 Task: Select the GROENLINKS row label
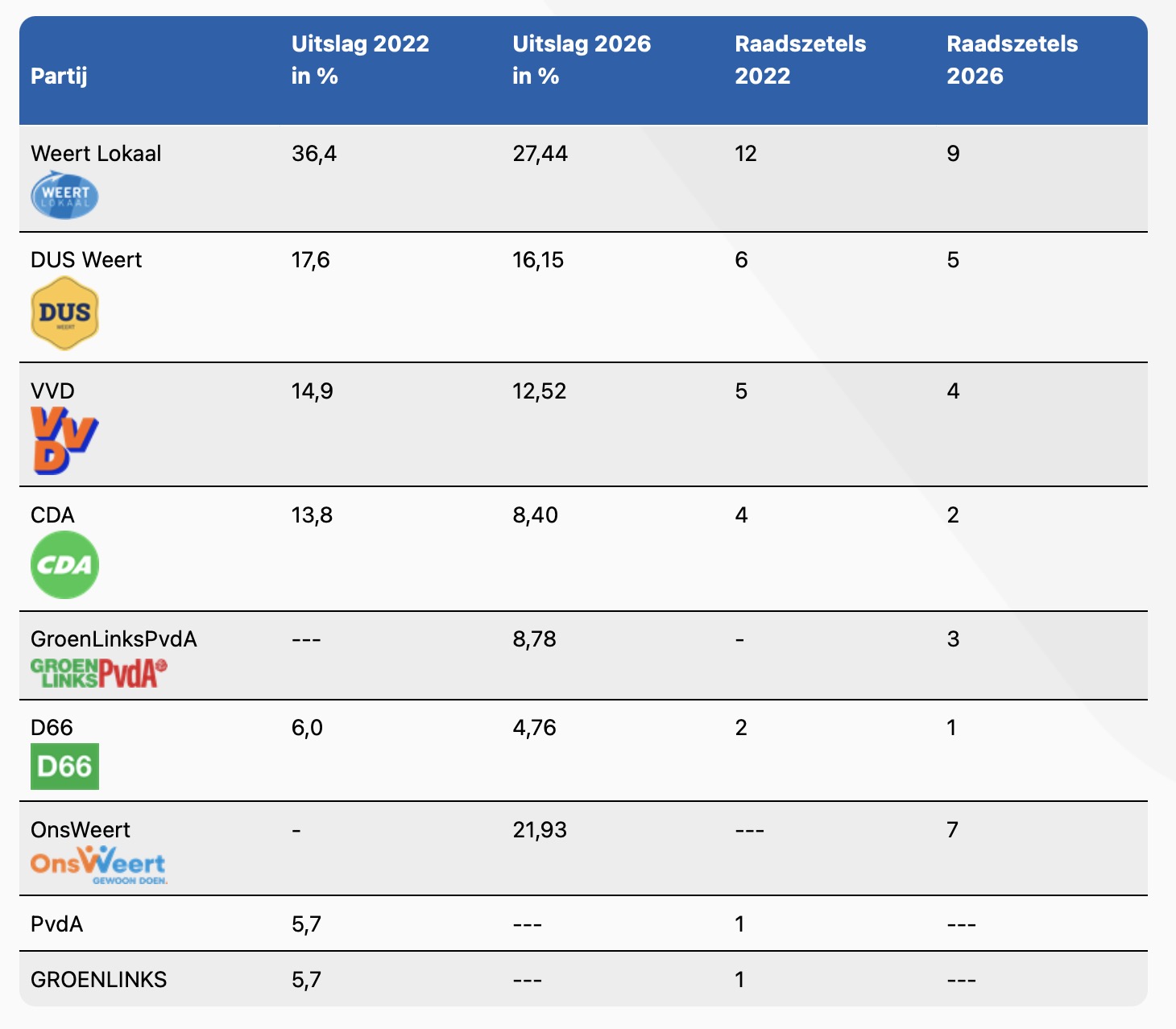[99, 979]
